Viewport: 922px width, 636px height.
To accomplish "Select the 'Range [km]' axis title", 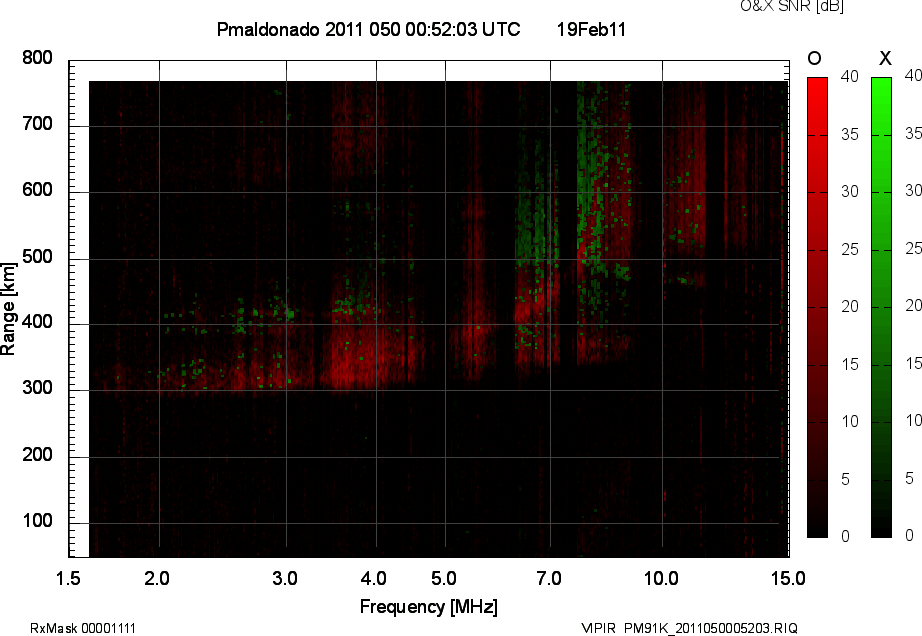I will 8,309.
